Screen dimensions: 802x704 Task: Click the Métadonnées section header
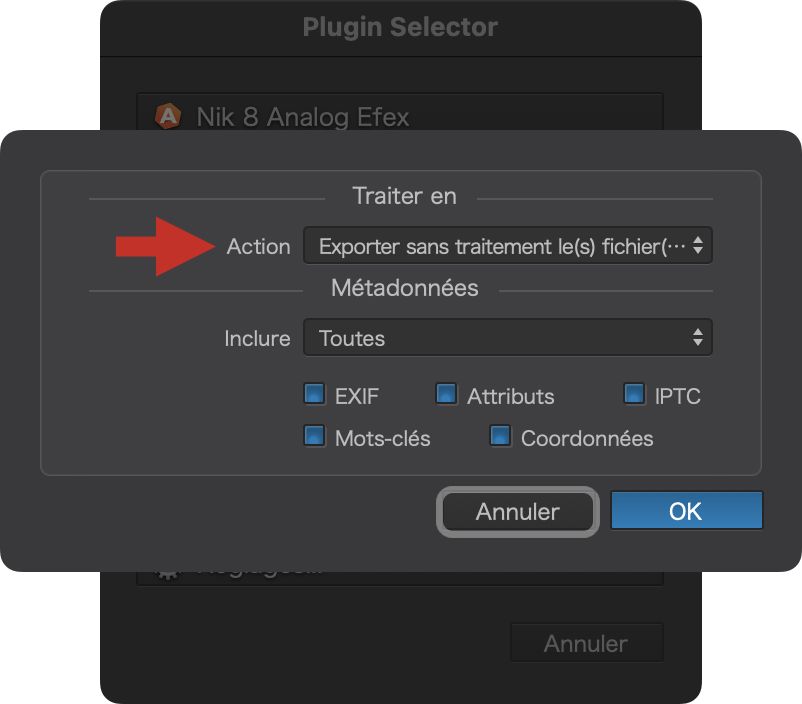click(405, 288)
